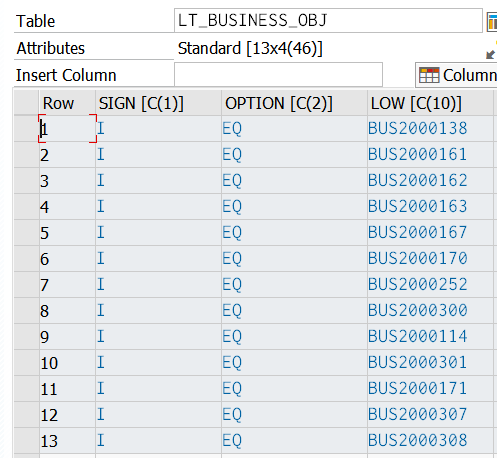The height and width of the screenshot is (458, 497).
Task: Click the LOW value BUS2000252
Action: tap(417, 284)
